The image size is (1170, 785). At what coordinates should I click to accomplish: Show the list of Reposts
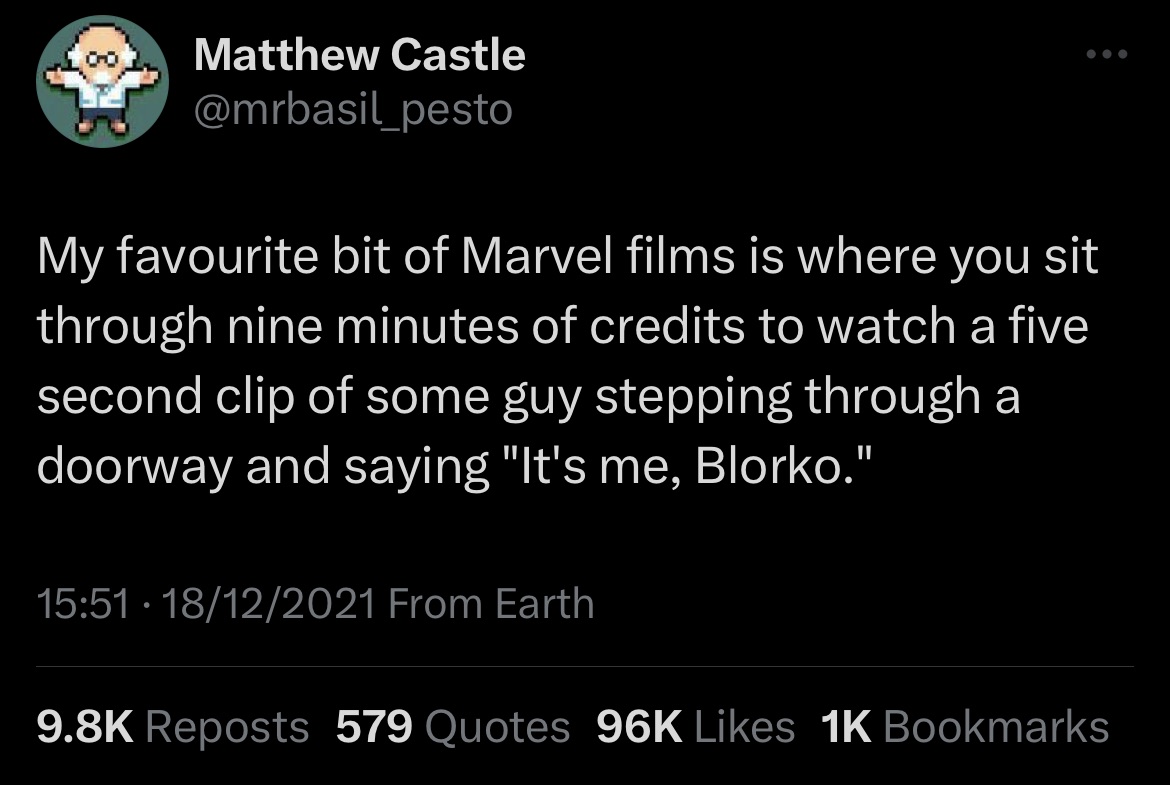[x=228, y=727]
